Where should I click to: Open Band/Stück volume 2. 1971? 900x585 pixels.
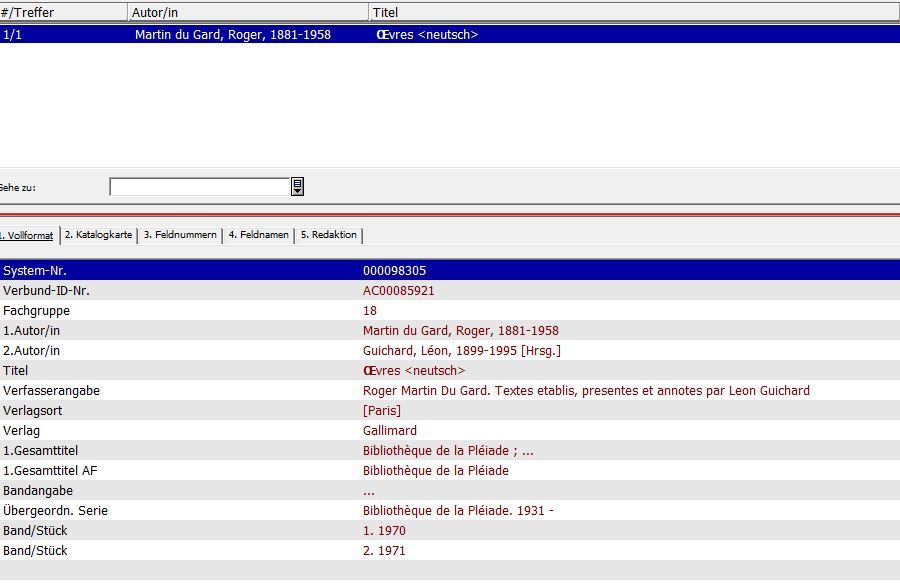pos(384,551)
